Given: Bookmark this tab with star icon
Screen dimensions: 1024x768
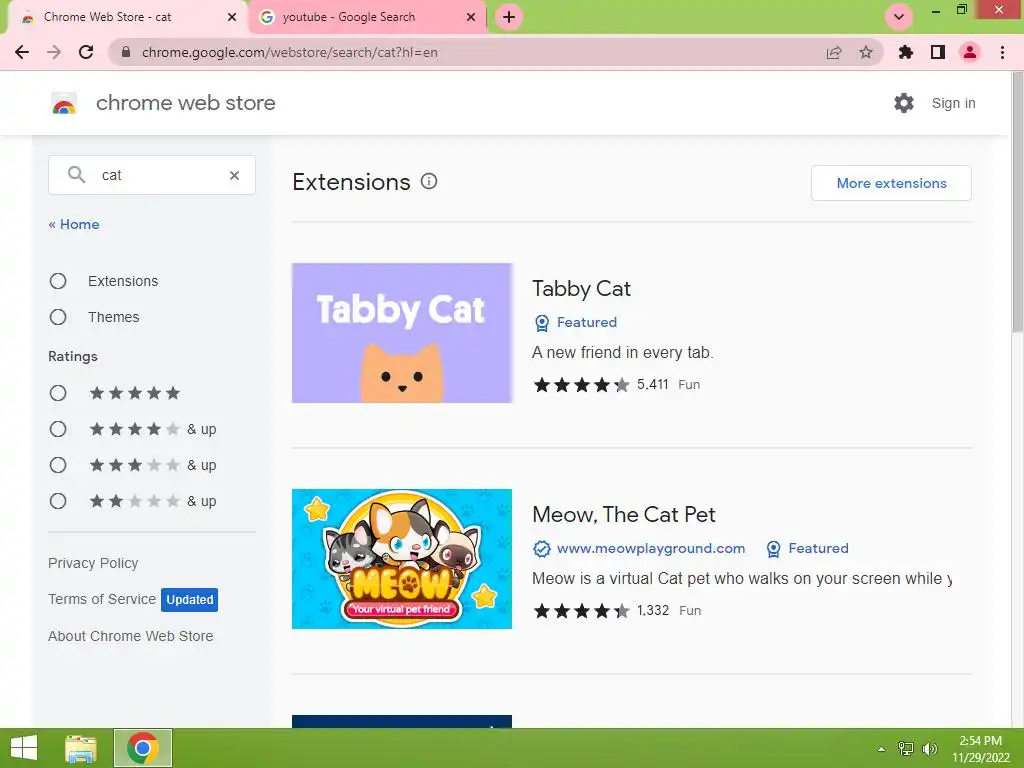Looking at the screenshot, I should coord(866,52).
